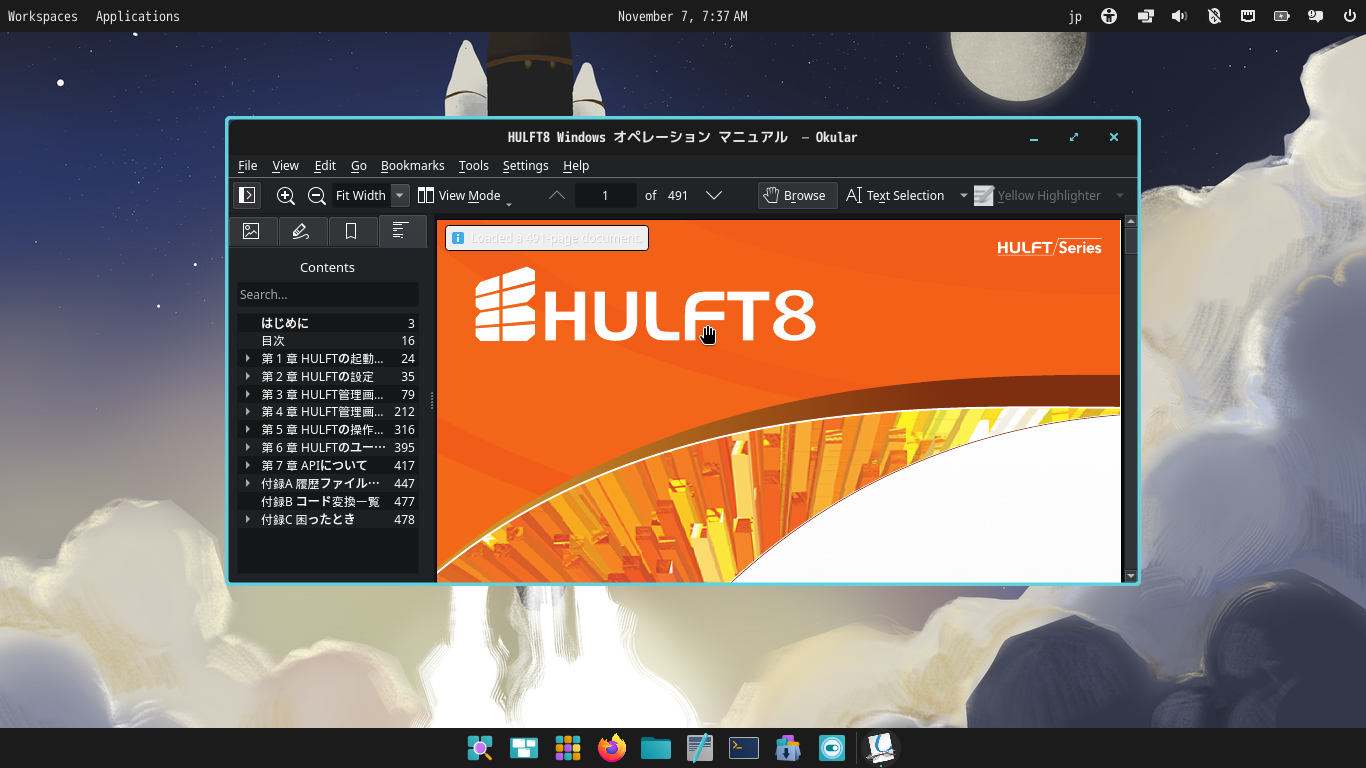Open the volume tray icon

tap(1179, 16)
